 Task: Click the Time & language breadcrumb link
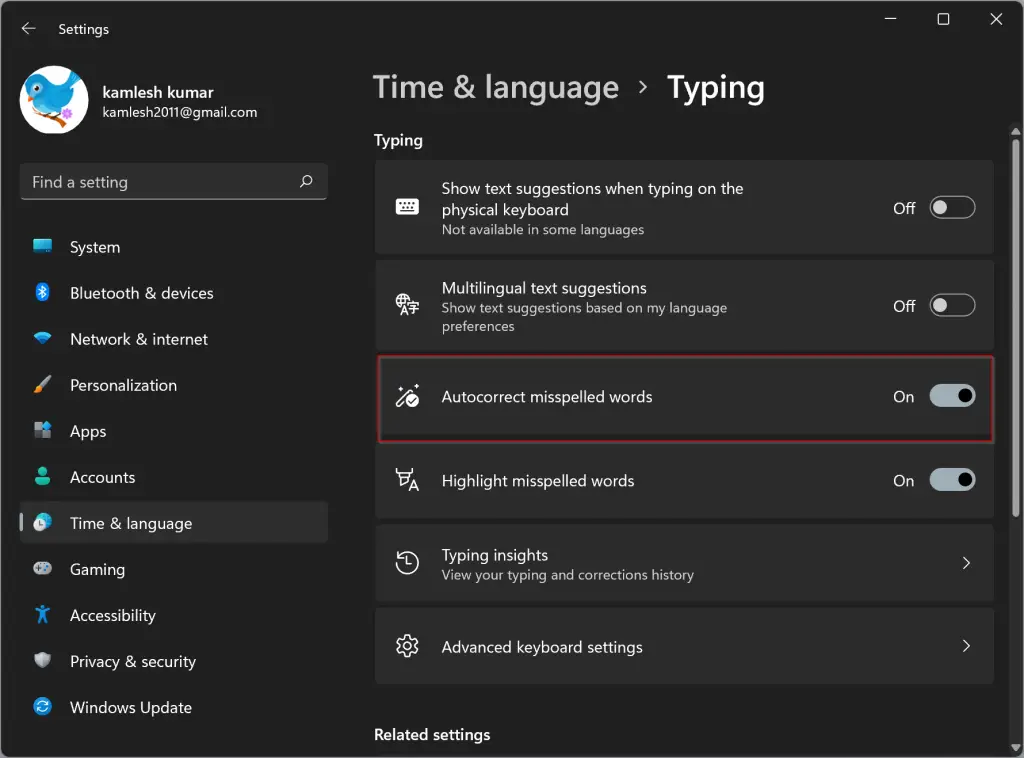click(x=496, y=88)
